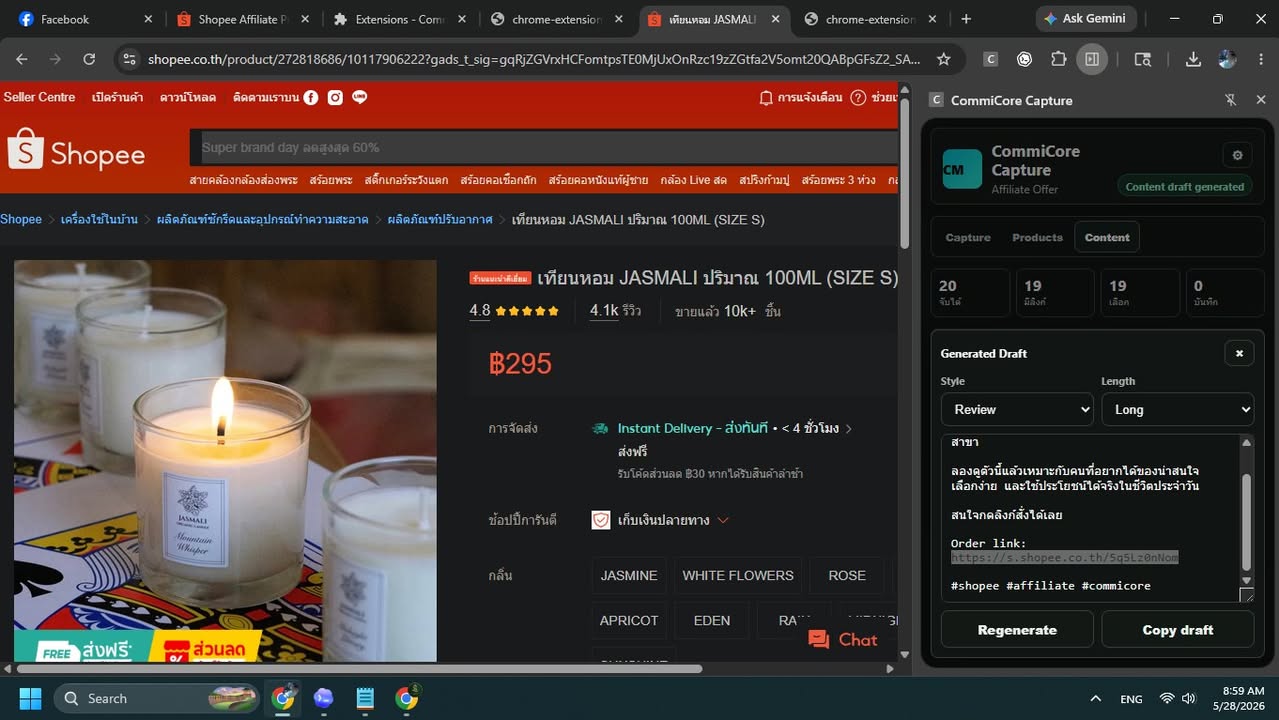
Task: Open Windows Start menu
Action: (30, 698)
